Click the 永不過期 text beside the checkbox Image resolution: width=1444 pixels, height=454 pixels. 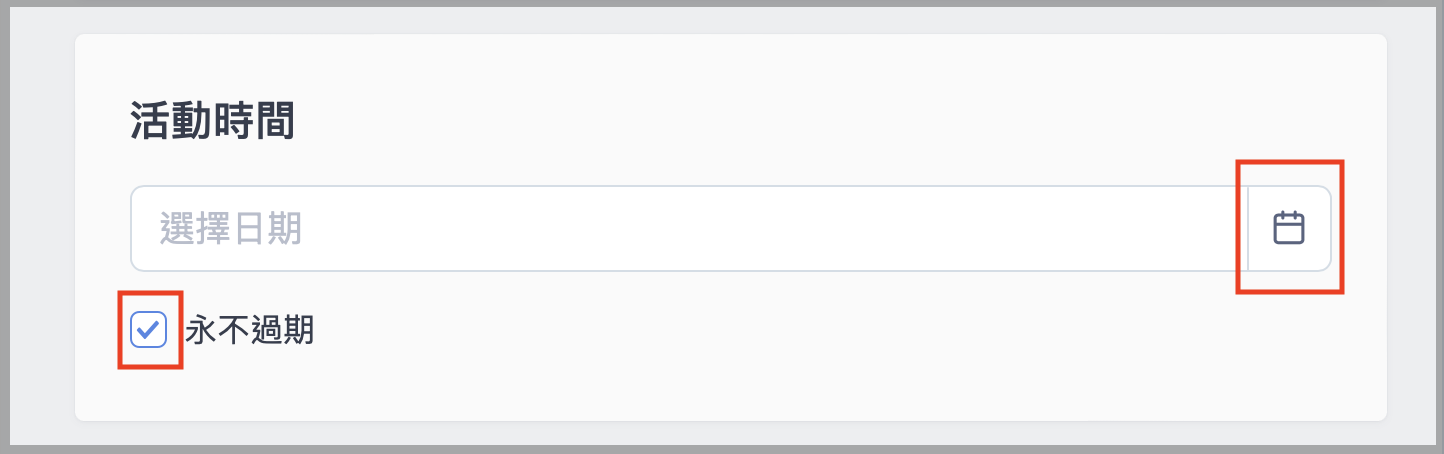click(250, 330)
